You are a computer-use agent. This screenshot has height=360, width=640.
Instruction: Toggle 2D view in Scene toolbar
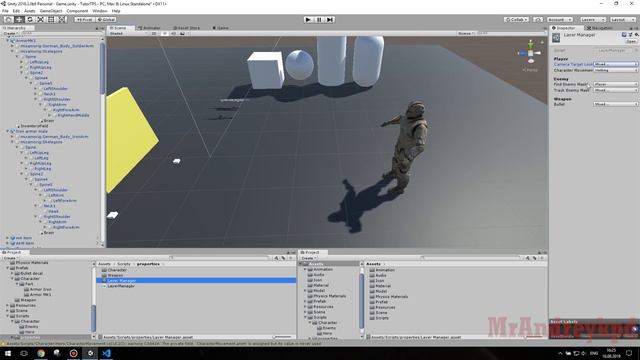click(x=154, y=33)
